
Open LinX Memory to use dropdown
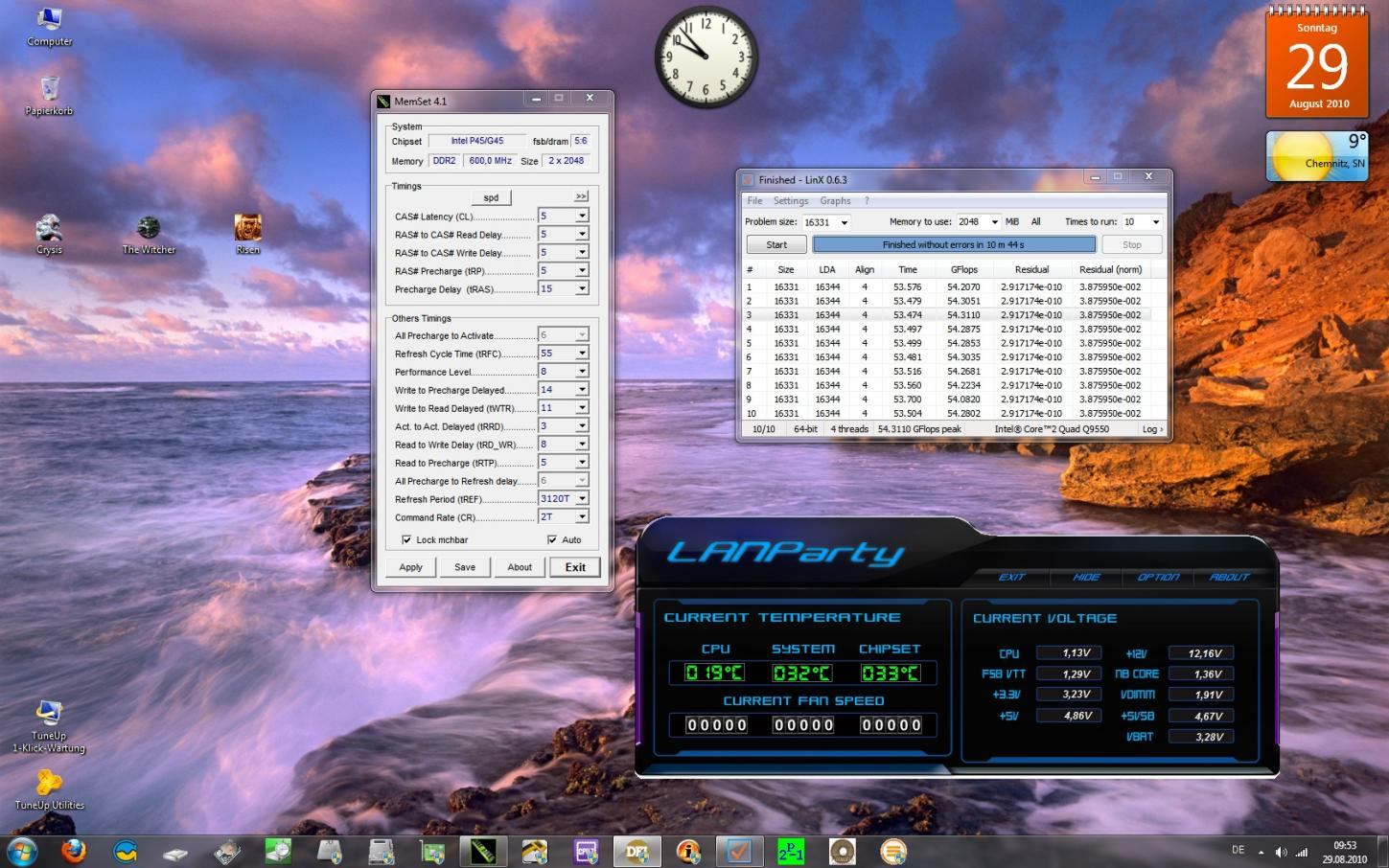pos(994,222)
